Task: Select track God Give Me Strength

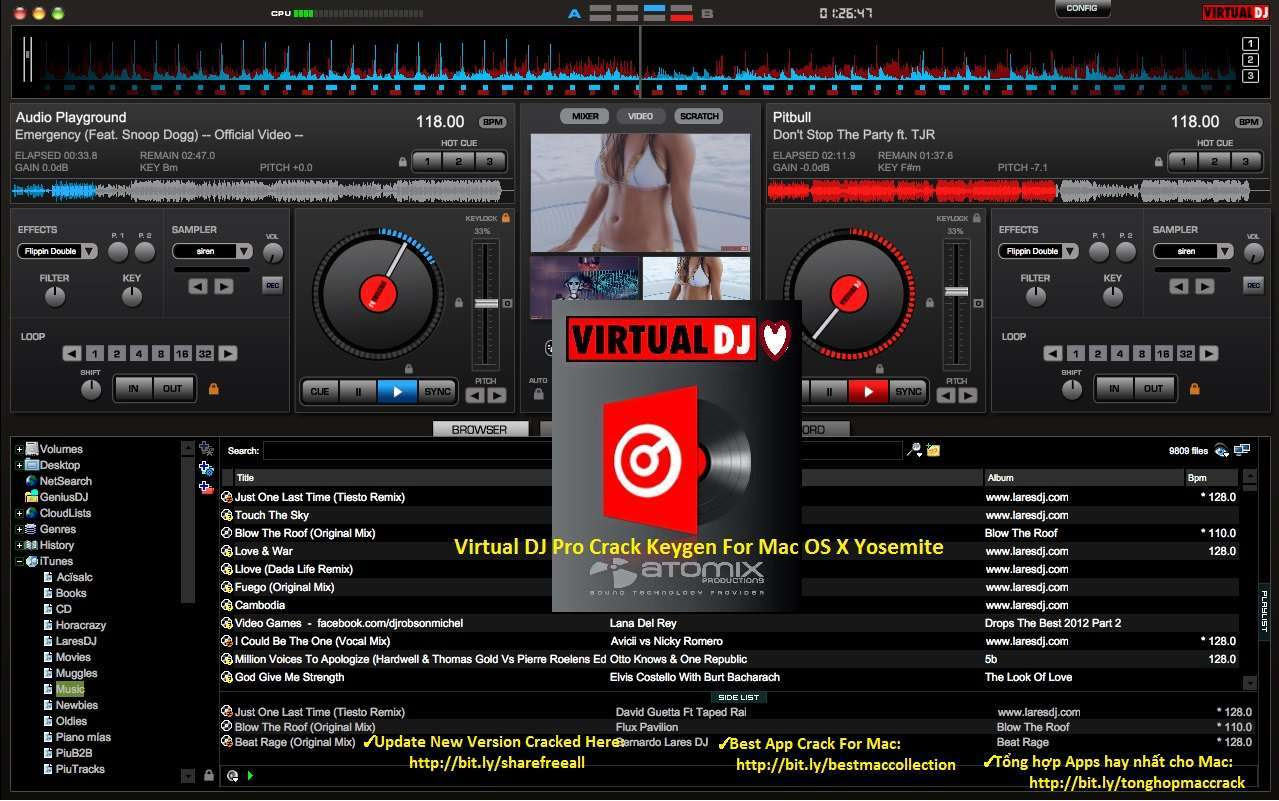Action: (289, 677)
